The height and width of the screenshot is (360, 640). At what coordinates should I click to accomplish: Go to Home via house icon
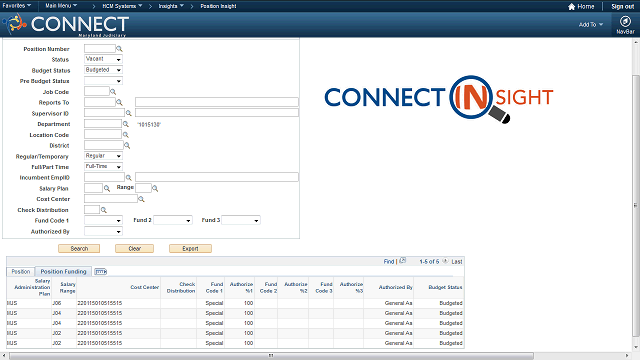coord(571,7)
